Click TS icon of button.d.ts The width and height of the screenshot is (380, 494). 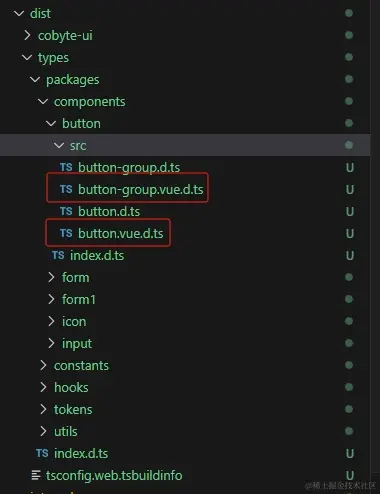[x=66, y=211]
